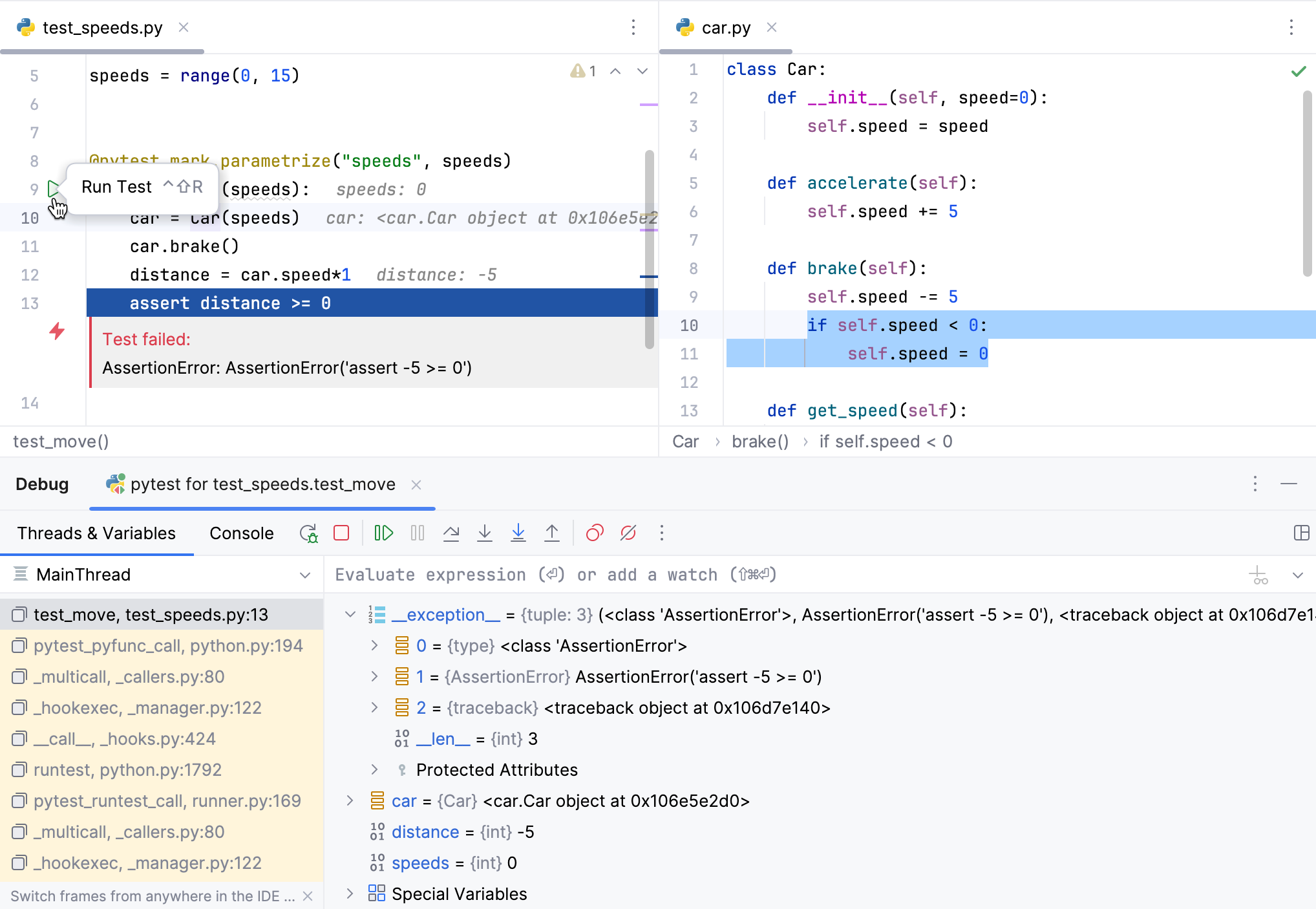Viewport: 1316px width, 909px height.
Task: Select test_move frame in call stack
Action: point(152,614)
